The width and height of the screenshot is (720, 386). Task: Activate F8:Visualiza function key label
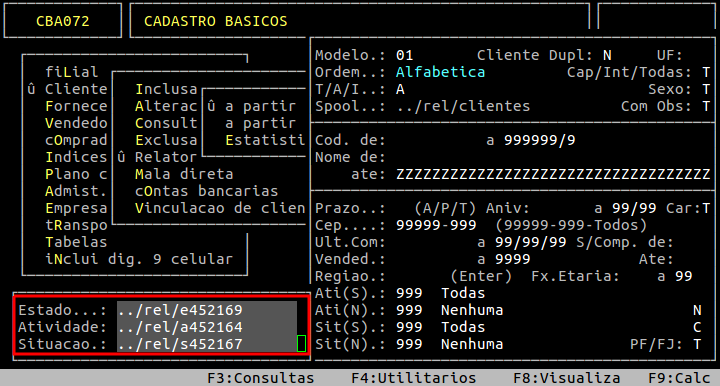[567, 378]
